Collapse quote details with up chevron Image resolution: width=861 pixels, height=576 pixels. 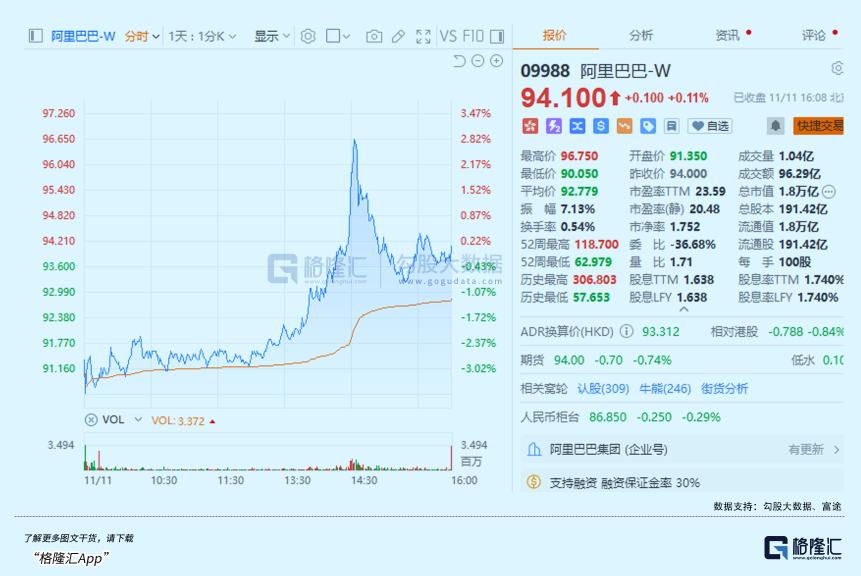point(684,310)
